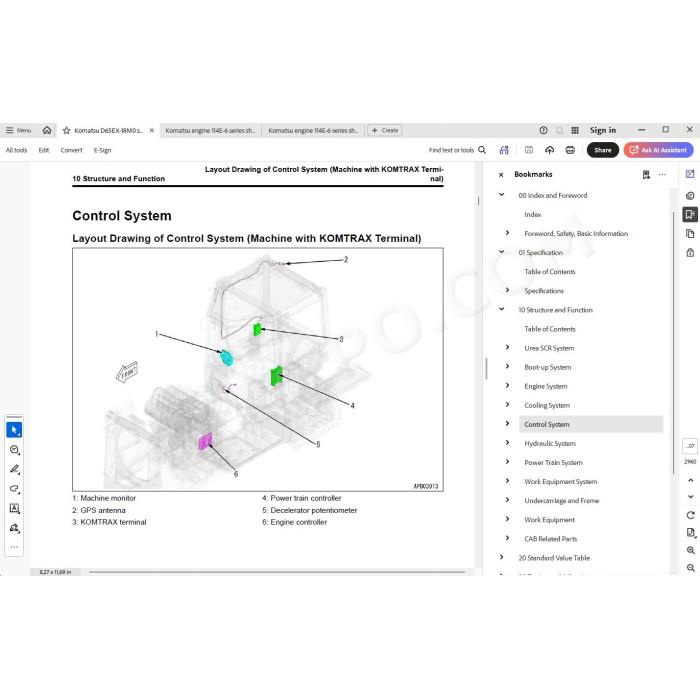
Task: Open the home icon
Action: click(x=47, y=130)
